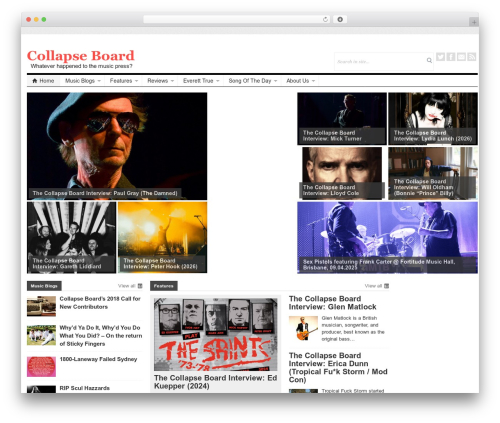Click grid icon beside Music Blogs View all
500x423 pixels.
(140, 286)
